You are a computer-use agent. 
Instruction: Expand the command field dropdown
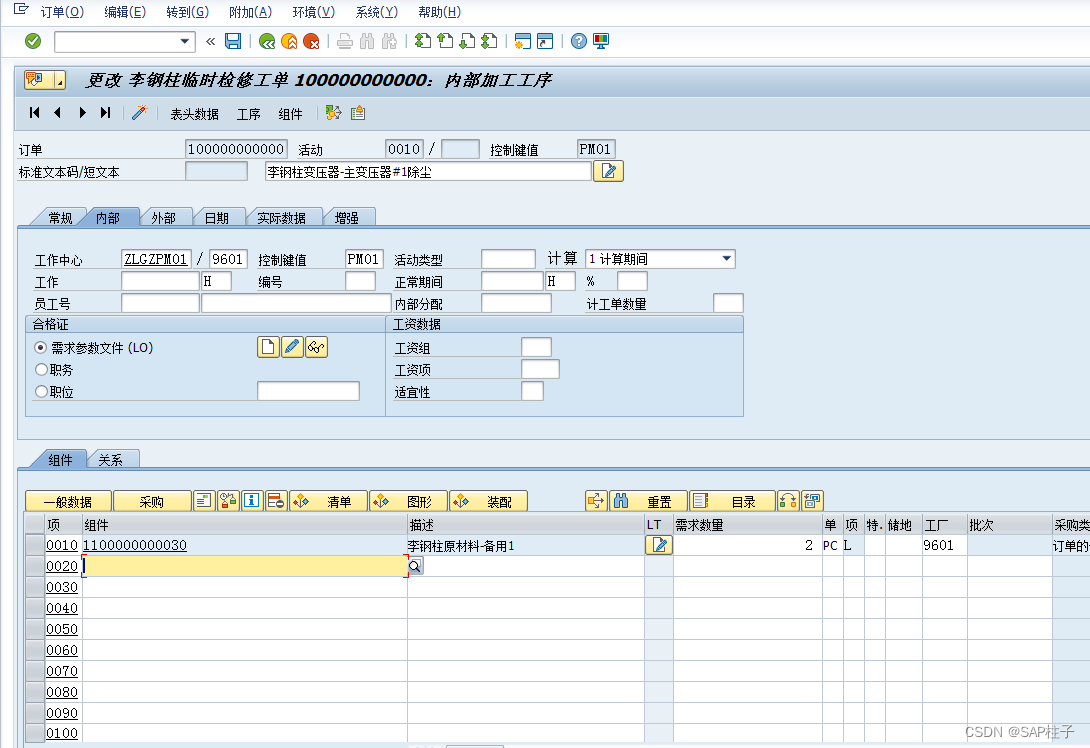(x=185, y=42)
